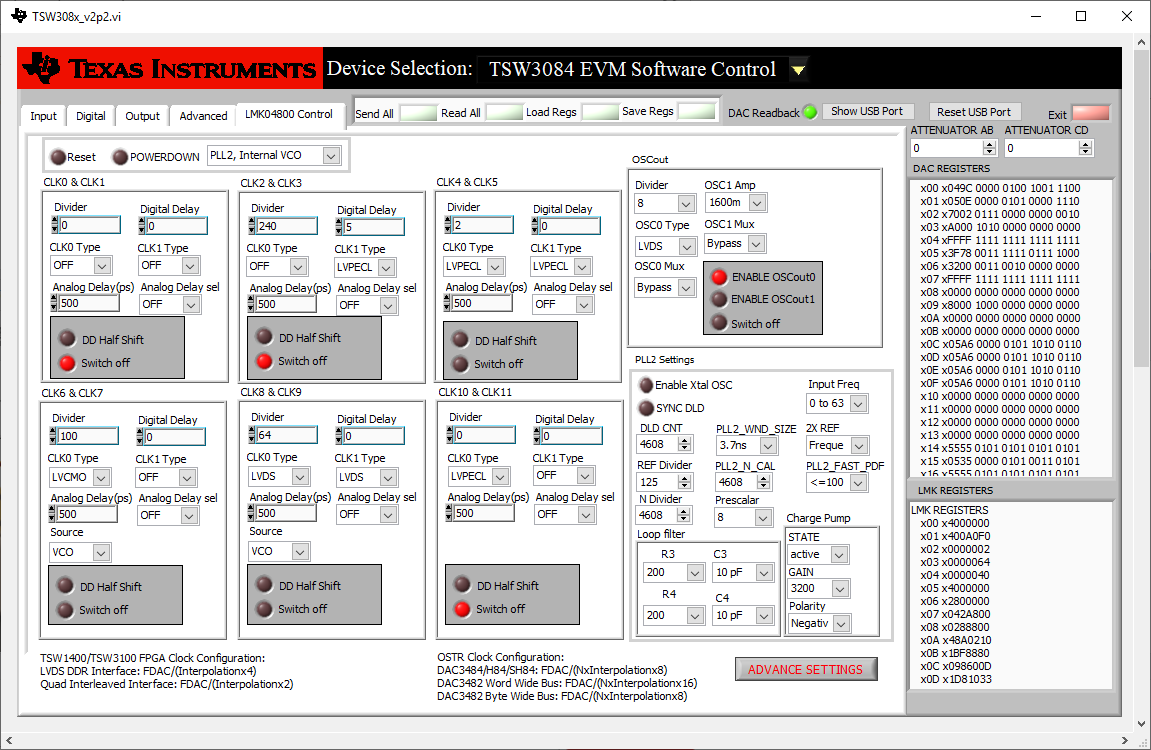Click the Send All button
This screenshot has width=1151, height=750.
[418, 113]
